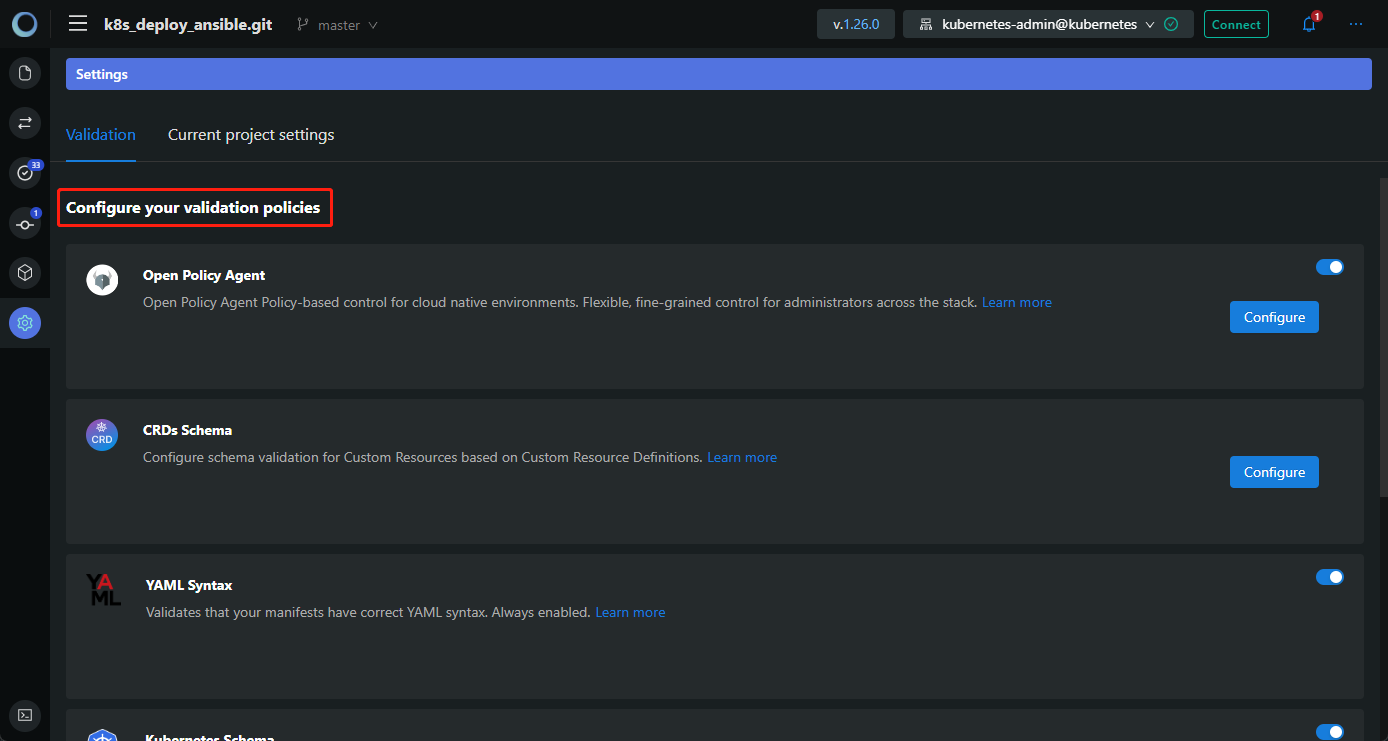1388x741 pixels.
Task: Click the YAML Syntax title
Action: click(189, 585)
